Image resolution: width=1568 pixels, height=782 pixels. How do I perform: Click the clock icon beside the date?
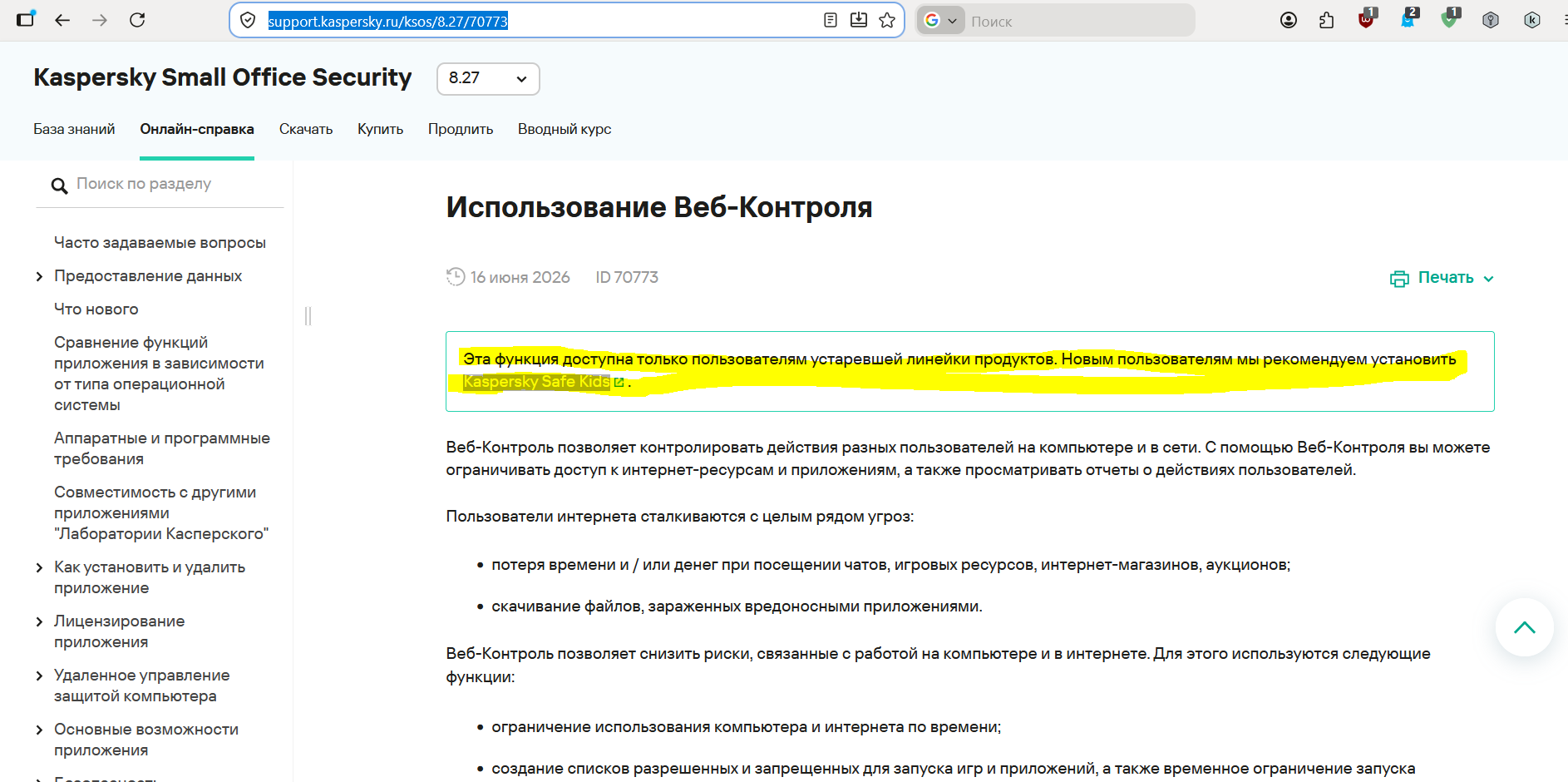(455, 277)
